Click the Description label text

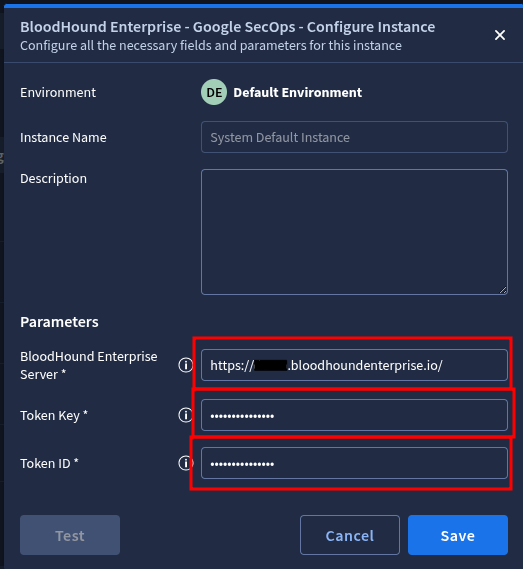[53, 179]
